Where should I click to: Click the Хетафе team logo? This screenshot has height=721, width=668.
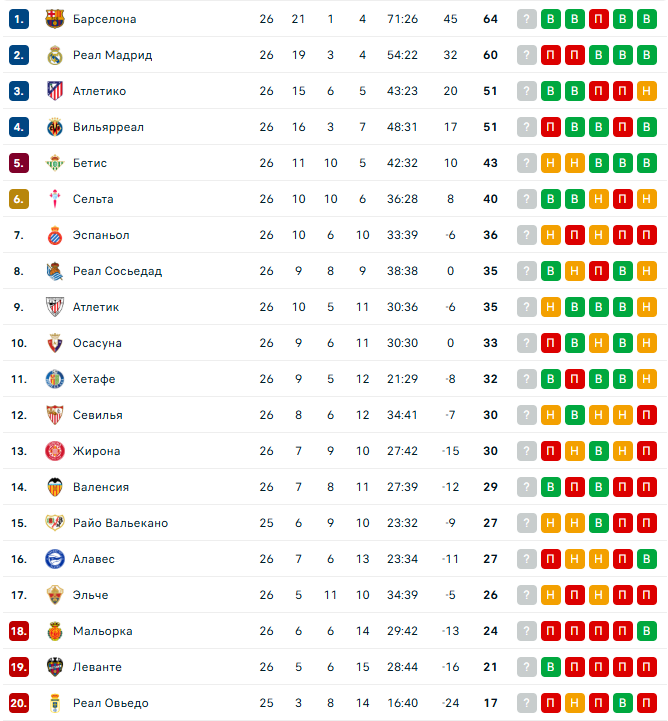(55, 379)
